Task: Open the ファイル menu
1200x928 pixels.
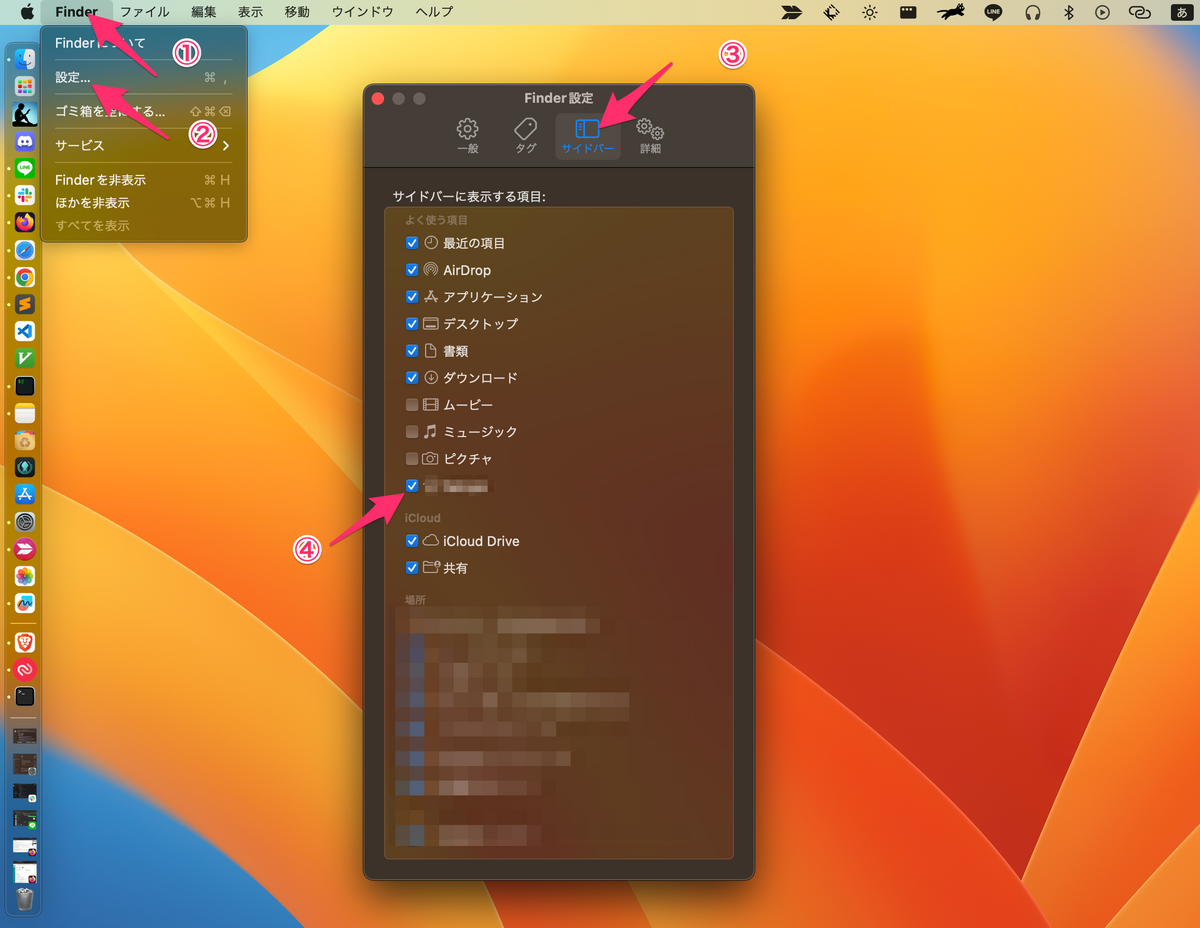Action: pos(145,12)
